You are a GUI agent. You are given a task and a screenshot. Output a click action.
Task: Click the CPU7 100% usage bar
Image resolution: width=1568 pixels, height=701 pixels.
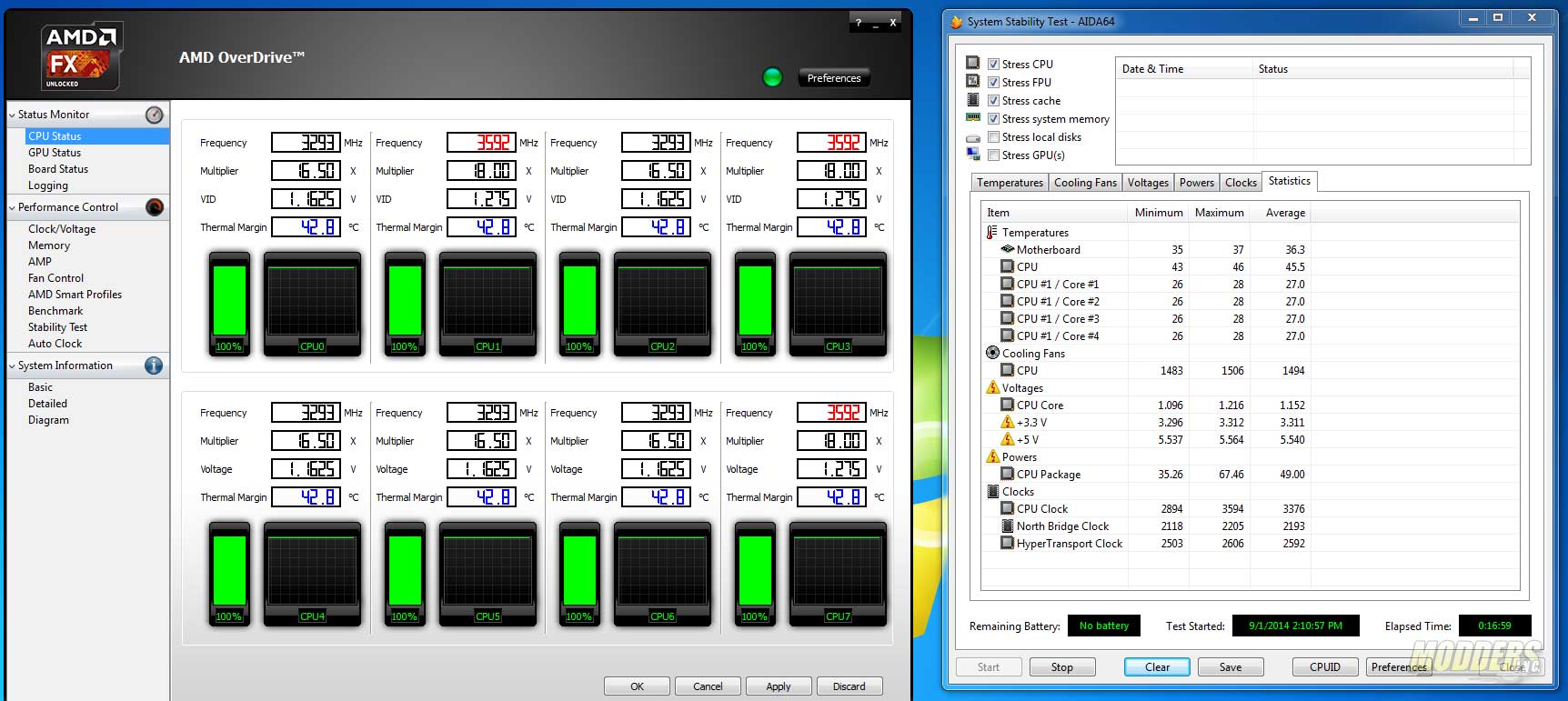coord(755,574)
